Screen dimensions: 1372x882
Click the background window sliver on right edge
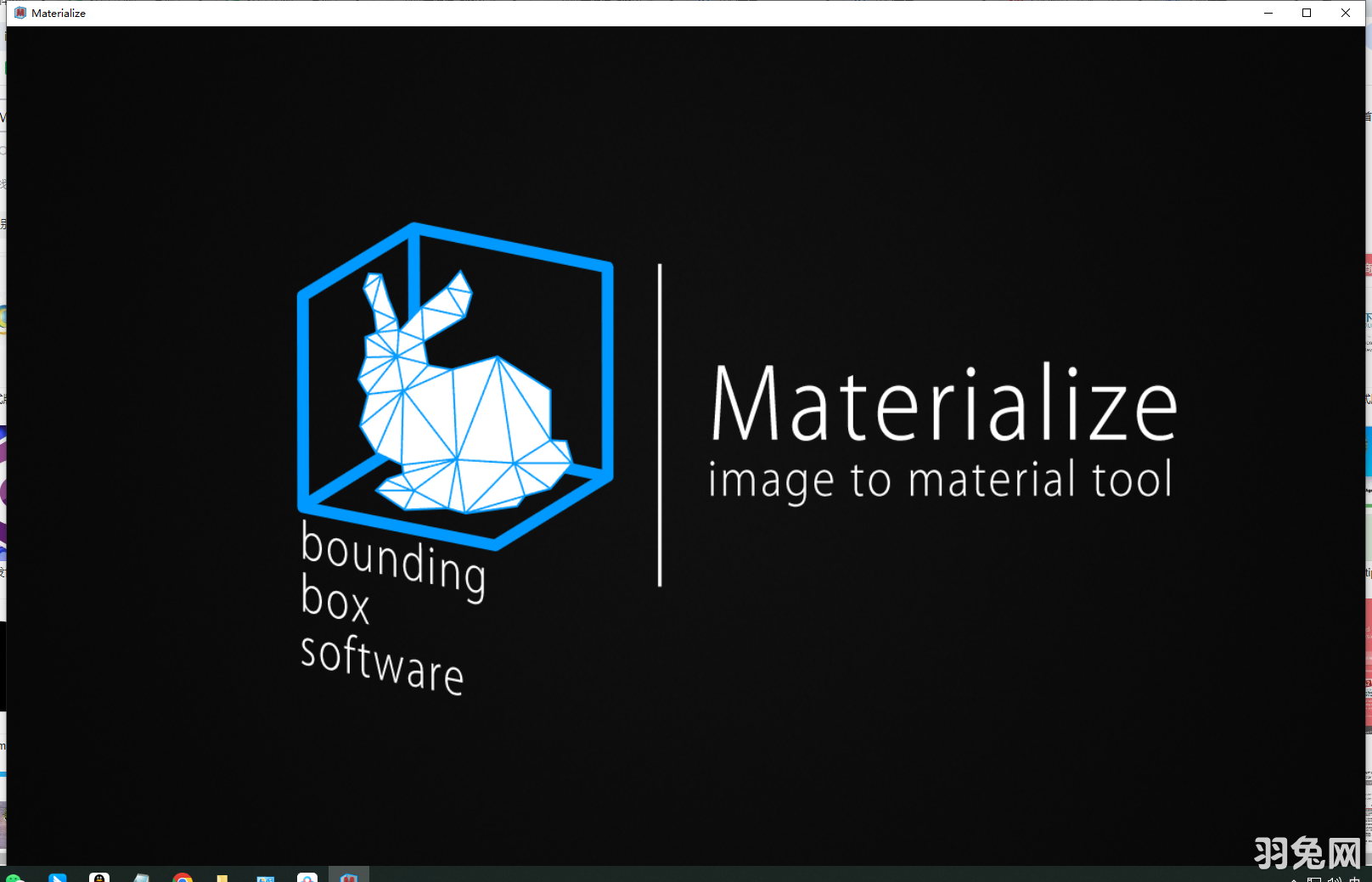(x=1367, y=424)
